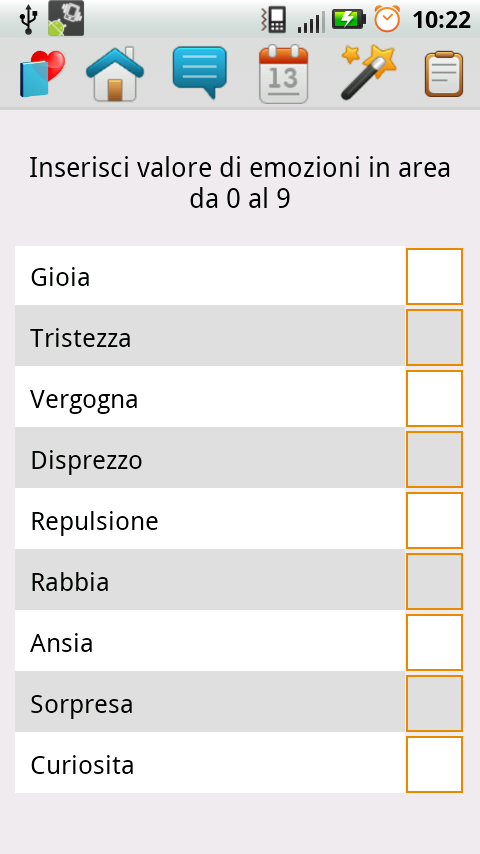
Task: Tap the battery charging status icon
Action: pos(349,20)
